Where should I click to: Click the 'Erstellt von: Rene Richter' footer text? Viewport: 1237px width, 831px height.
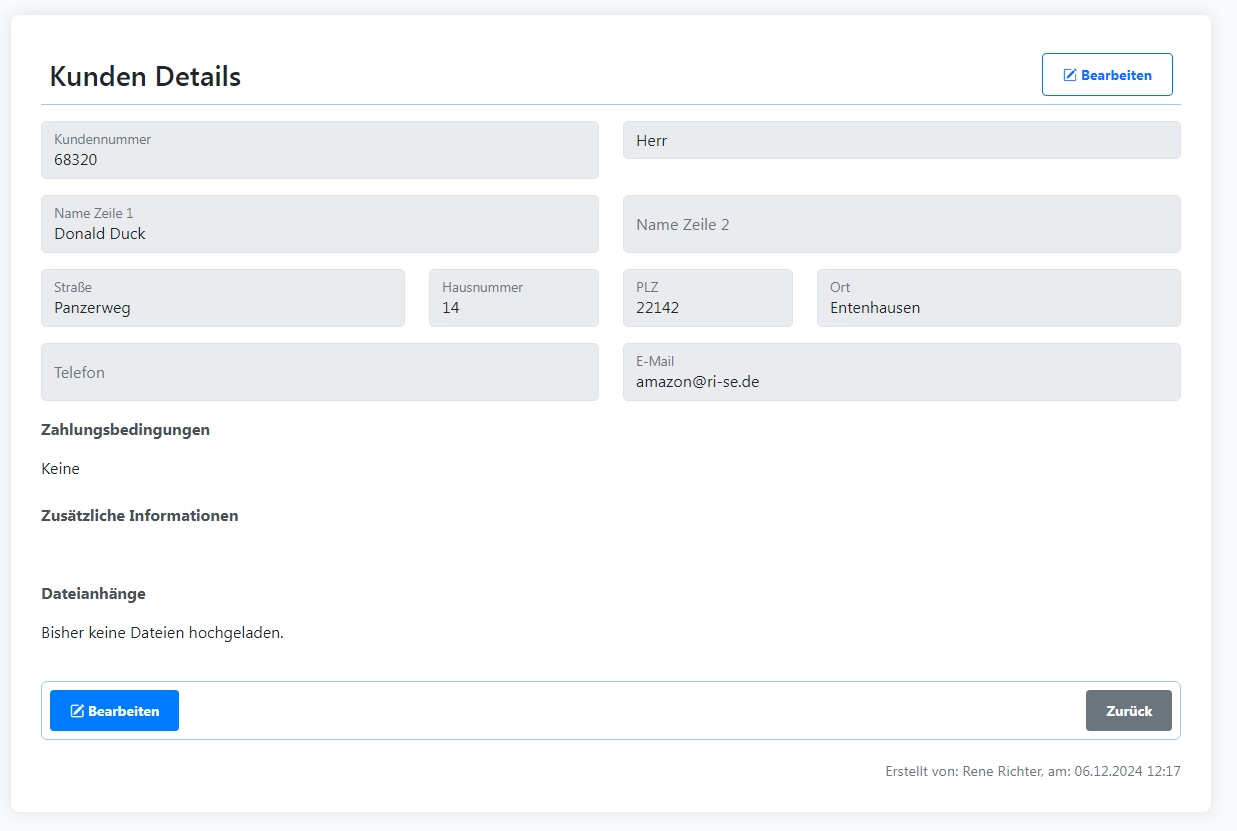coord(1032,771)
